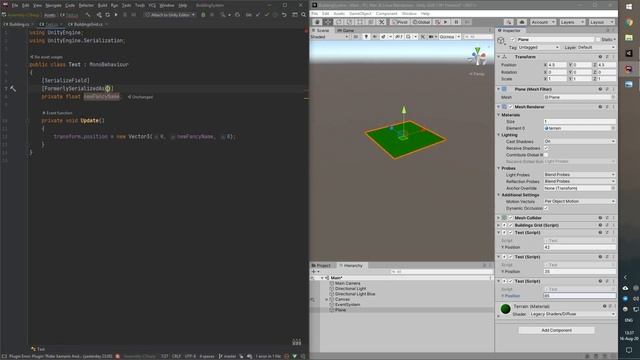Toggle 2D mode in Scene view toolbar
The image size is (640, 360).
(356, 37)
